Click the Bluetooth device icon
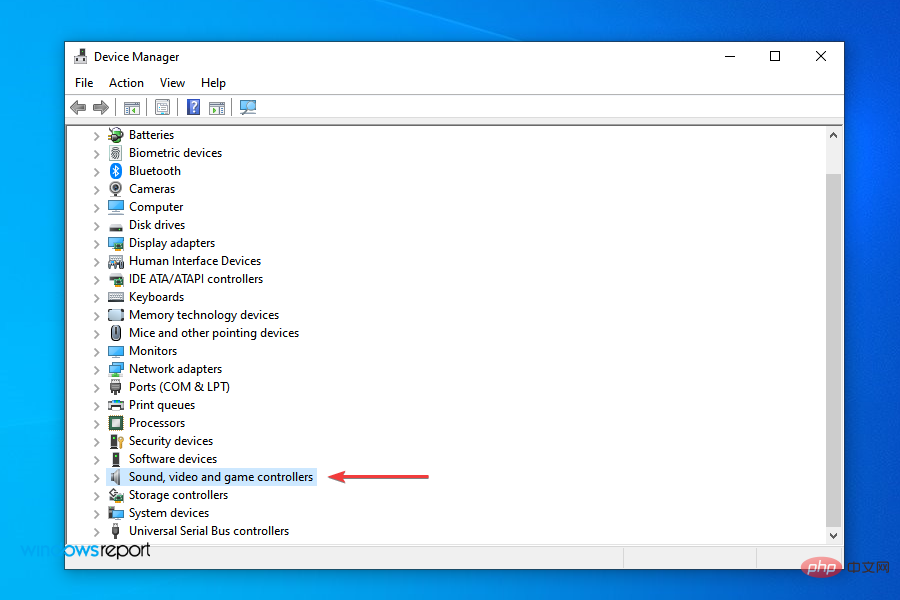Screen dimensions: 900x600 [114, 170]
